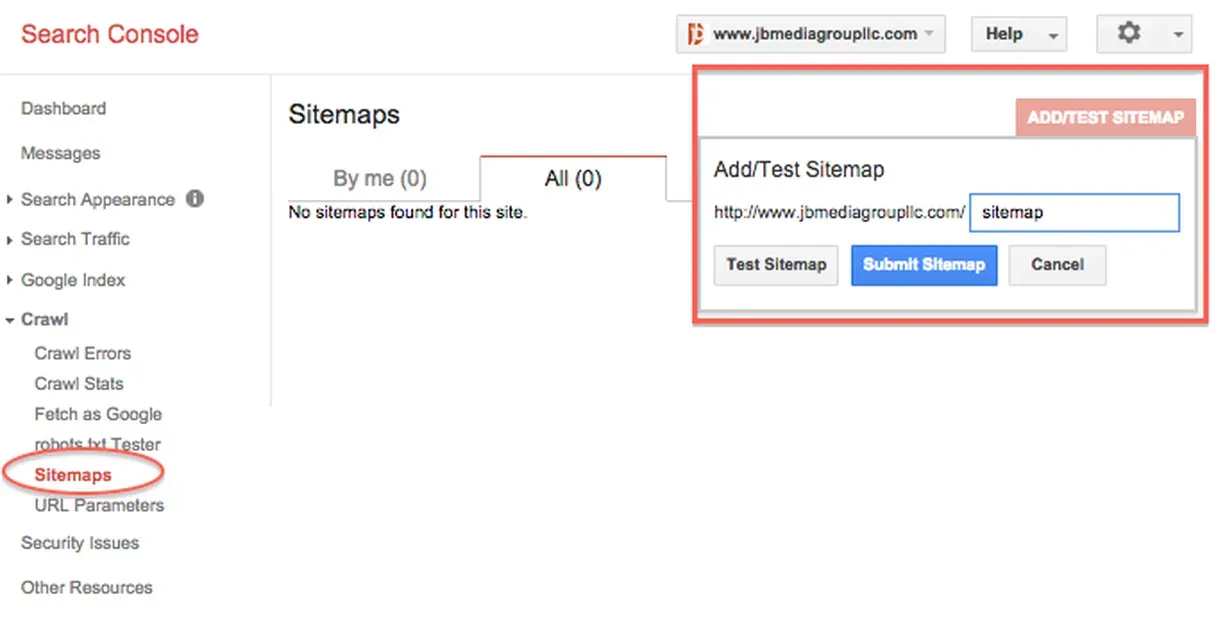
Task: Click the Search Console logo
Action: pos(108,33)
